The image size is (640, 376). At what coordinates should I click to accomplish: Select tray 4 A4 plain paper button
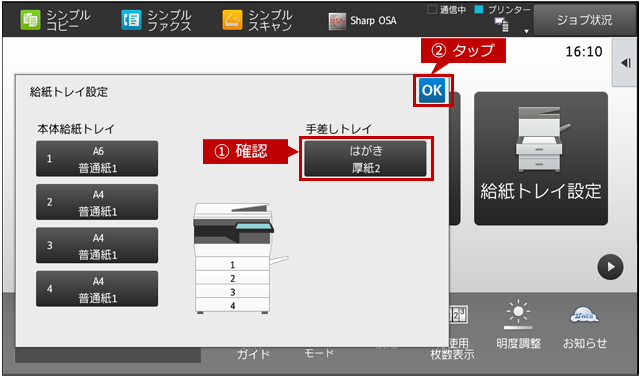click(97, 289)
